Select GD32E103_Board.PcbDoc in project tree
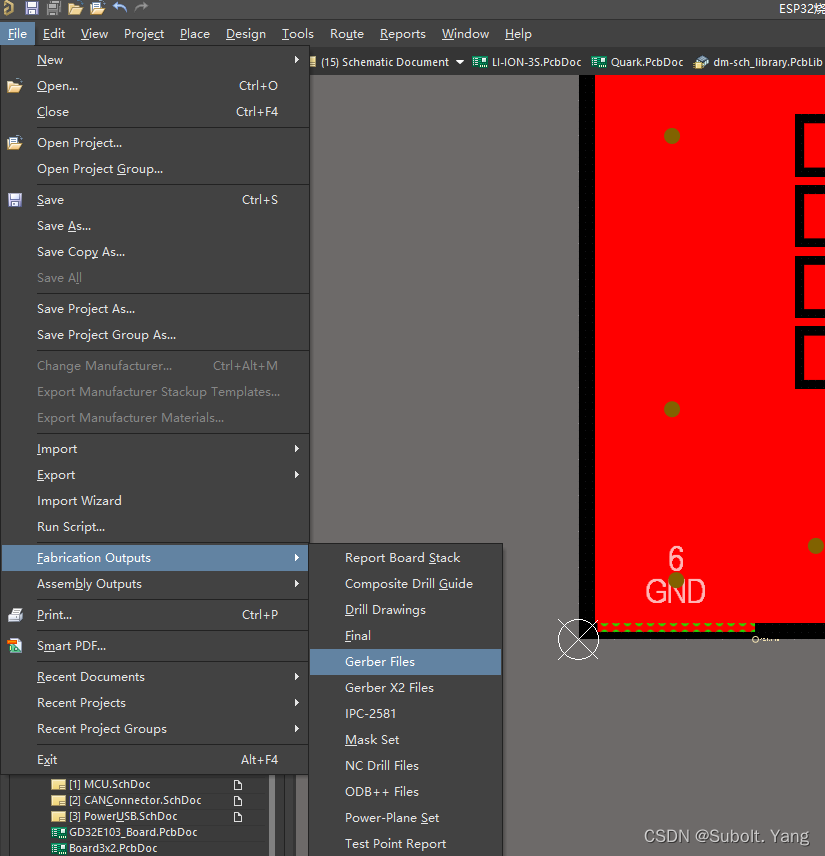This screenshot has height=856, width=825. tap(132, 832)
